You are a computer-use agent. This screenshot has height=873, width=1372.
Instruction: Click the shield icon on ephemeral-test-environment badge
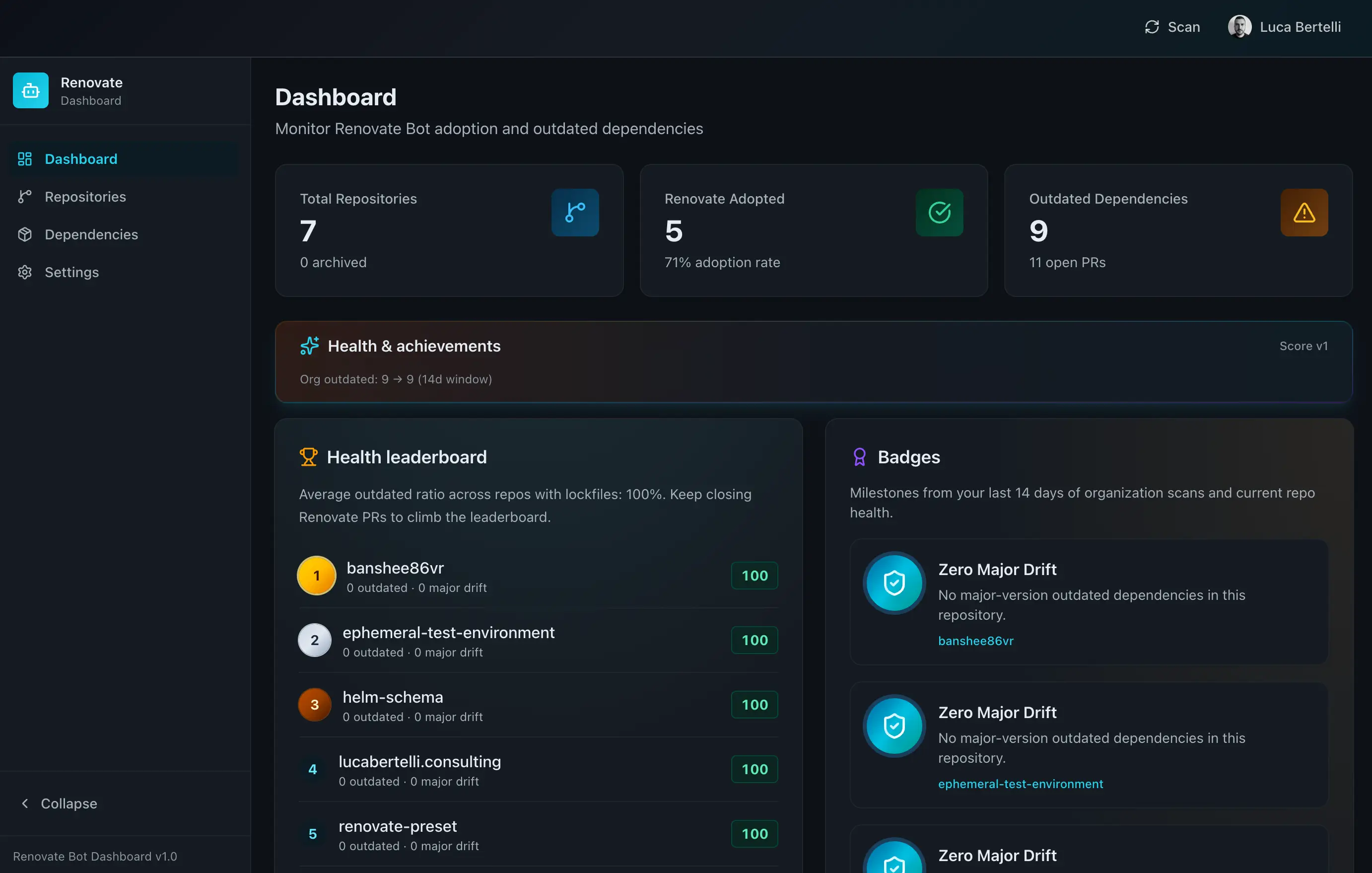click(x=894, y=726)
